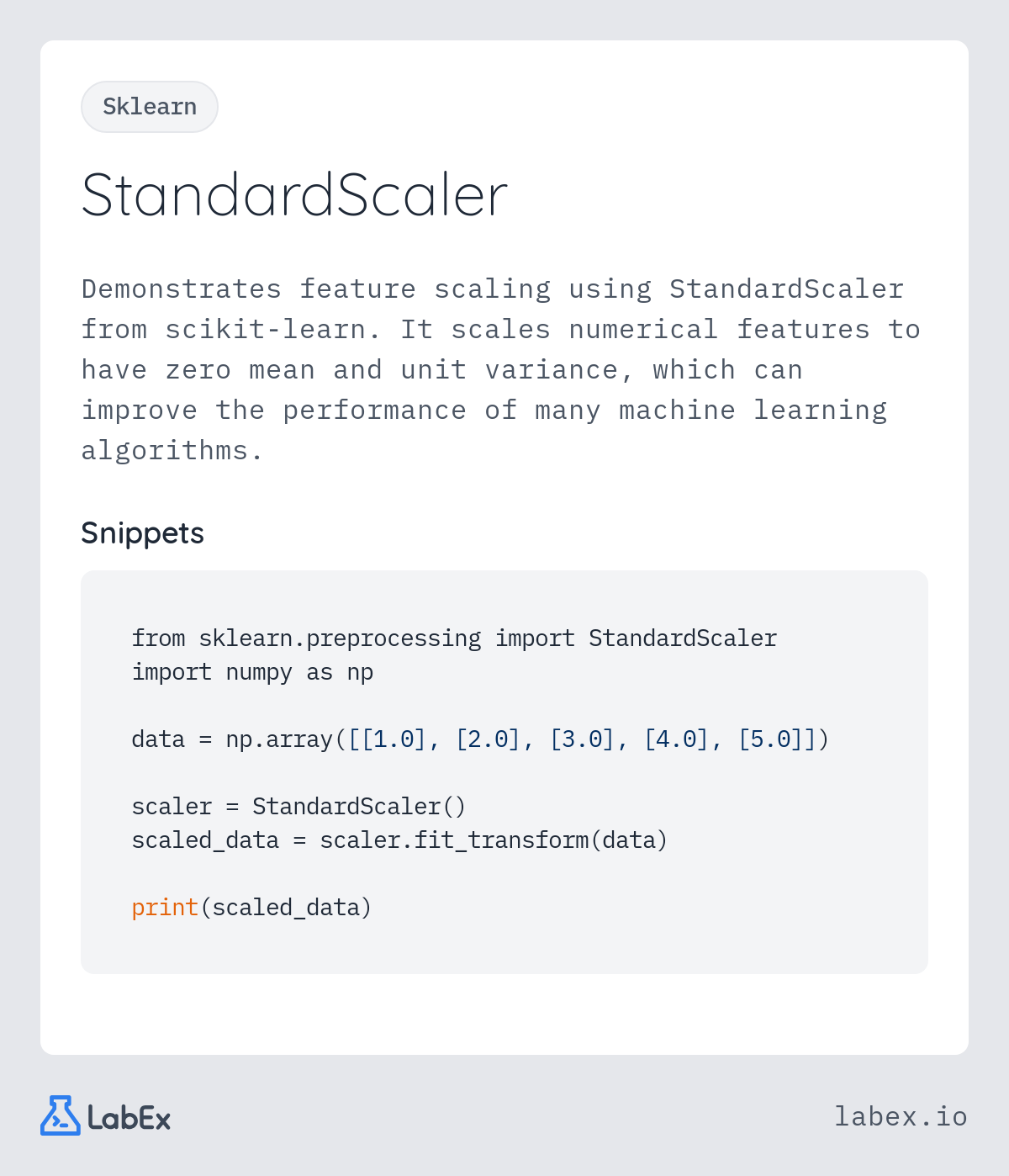The image size is (1009, 1176).
Task: Click the first import line of the snippet
Action: pyautogui.click(x=454, y=638)
